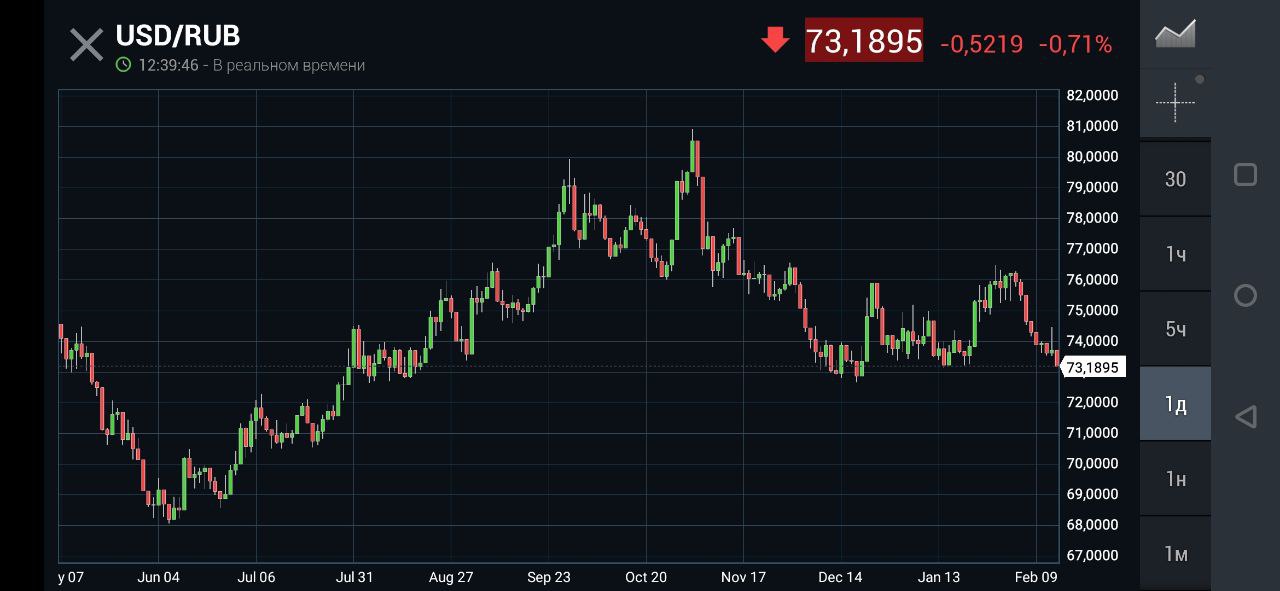Close the USD/RUB chart with the X icon
The height and width of the screenshot is (591, 1280).
86,45
